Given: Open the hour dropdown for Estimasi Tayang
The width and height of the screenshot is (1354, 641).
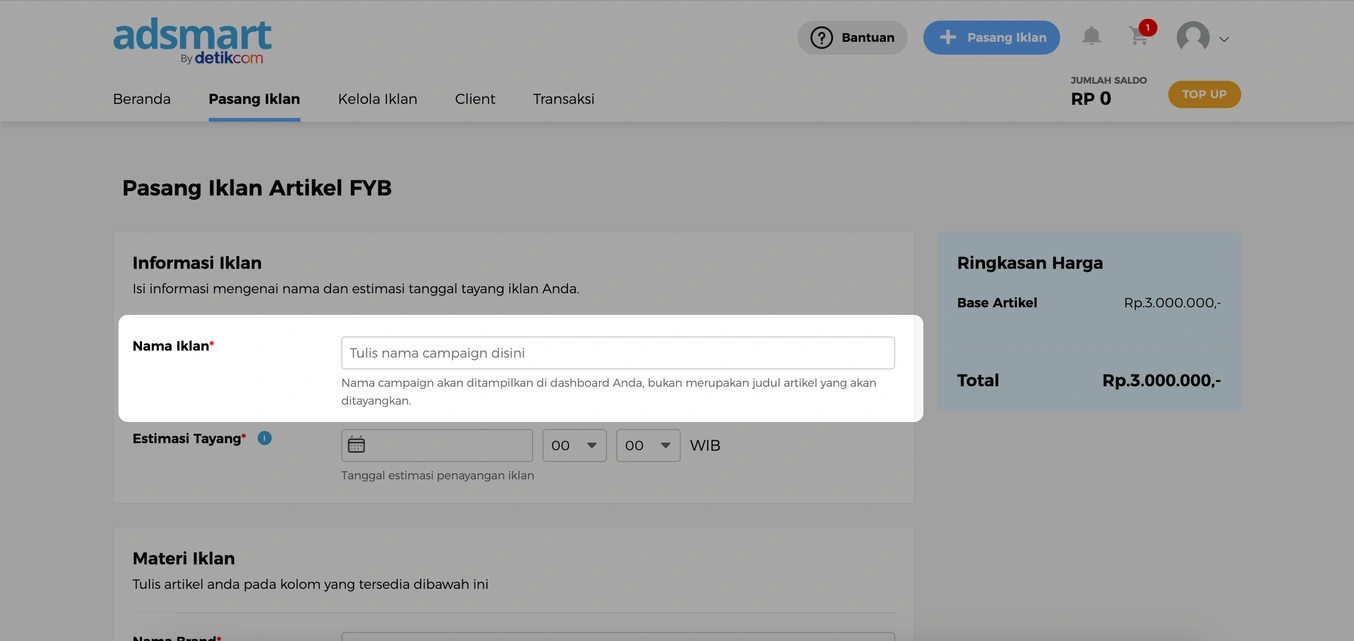Looking at the screenshot, I should 574,445.
